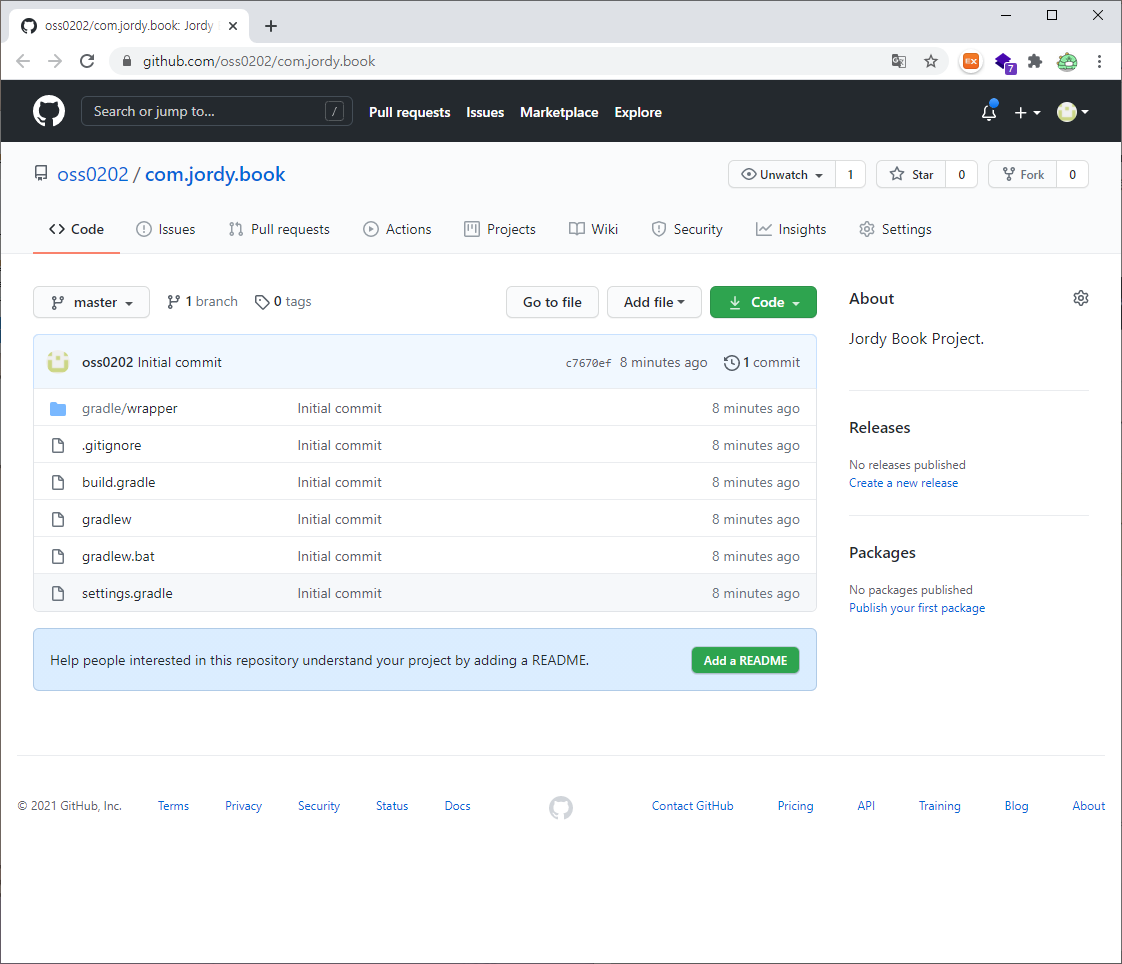This screenshot has height=964, width=1122.
Task: Open the 1 commit history link
Action: point(762,363)
